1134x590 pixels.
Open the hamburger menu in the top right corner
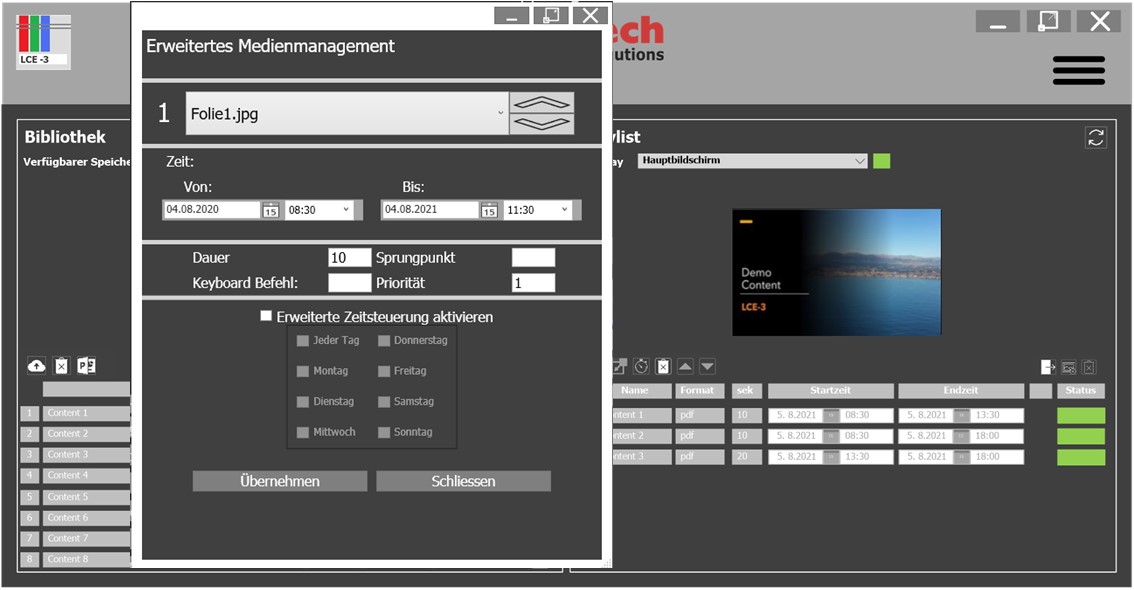click(x=1078, y=70)
